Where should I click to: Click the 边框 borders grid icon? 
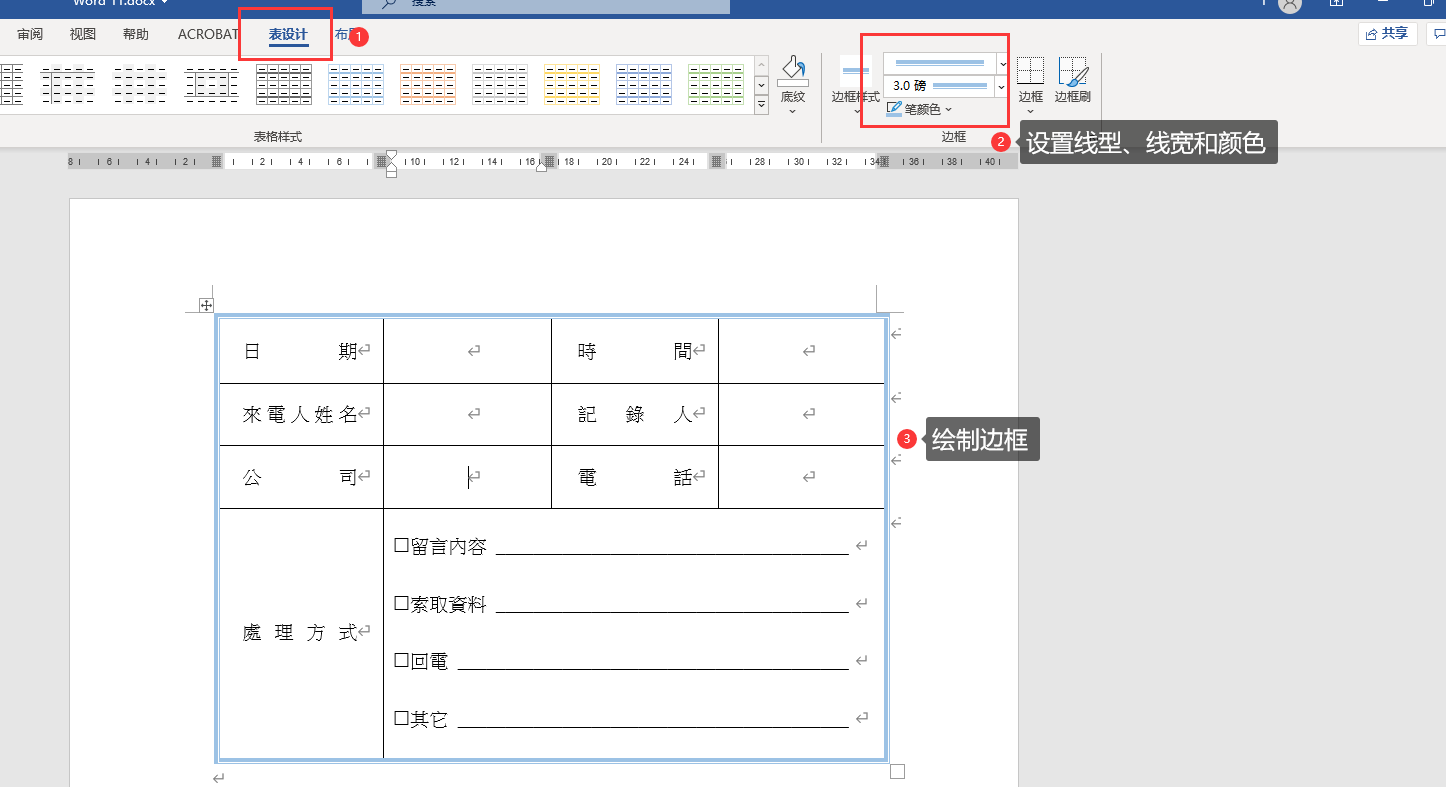pyautogui.click(x=1030, y=71)
